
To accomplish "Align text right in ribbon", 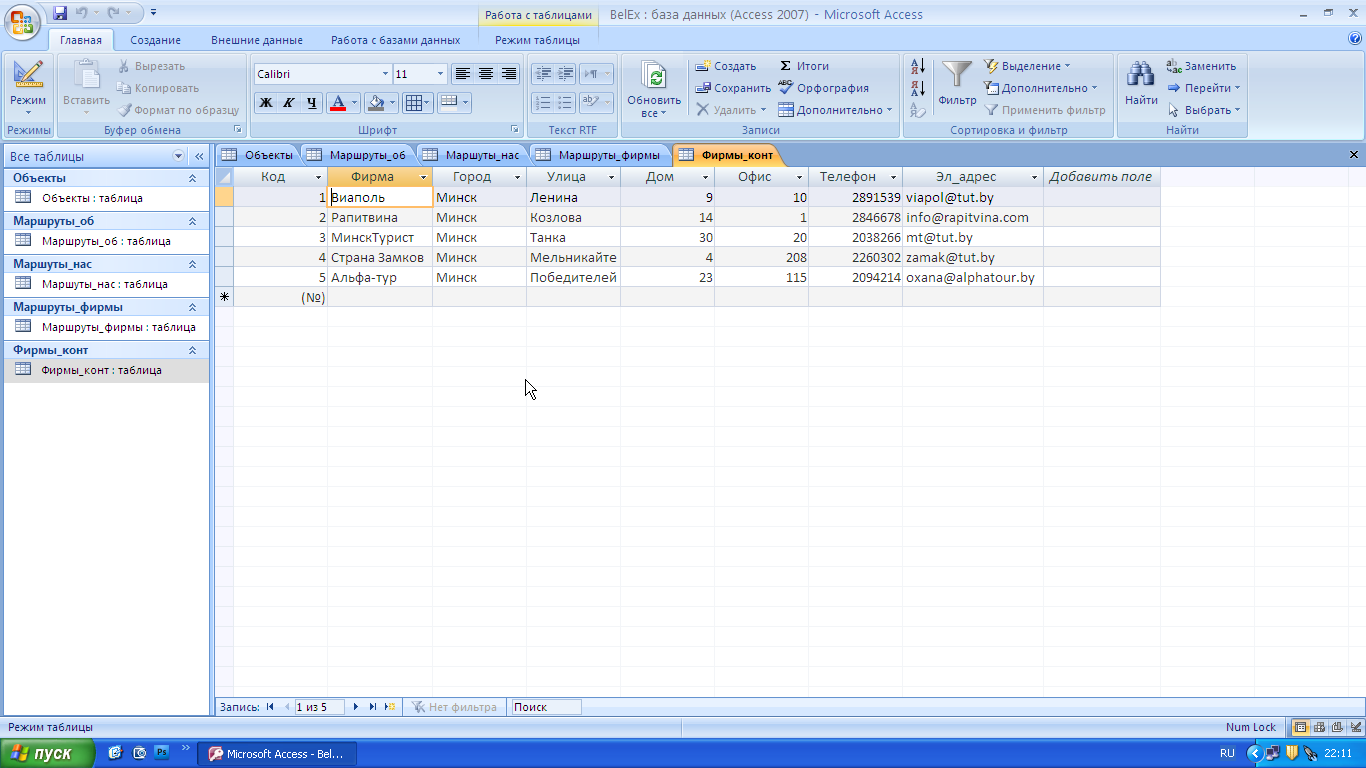I will tap(509, 74).
